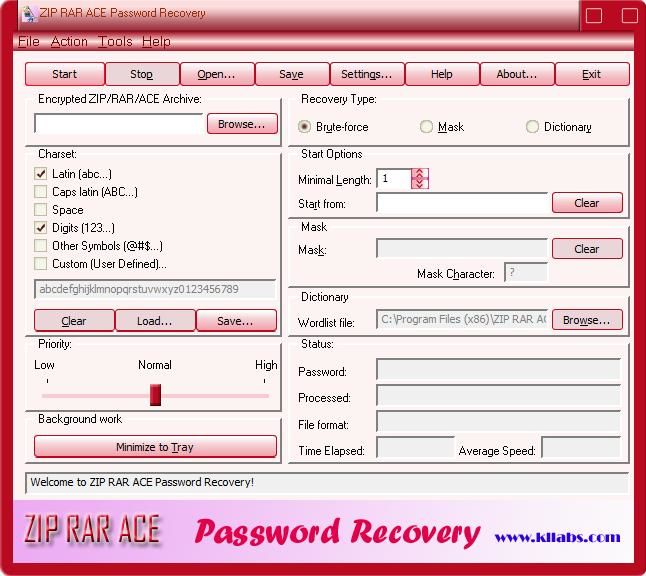Click the app icon in title bar

click(29, 13)
